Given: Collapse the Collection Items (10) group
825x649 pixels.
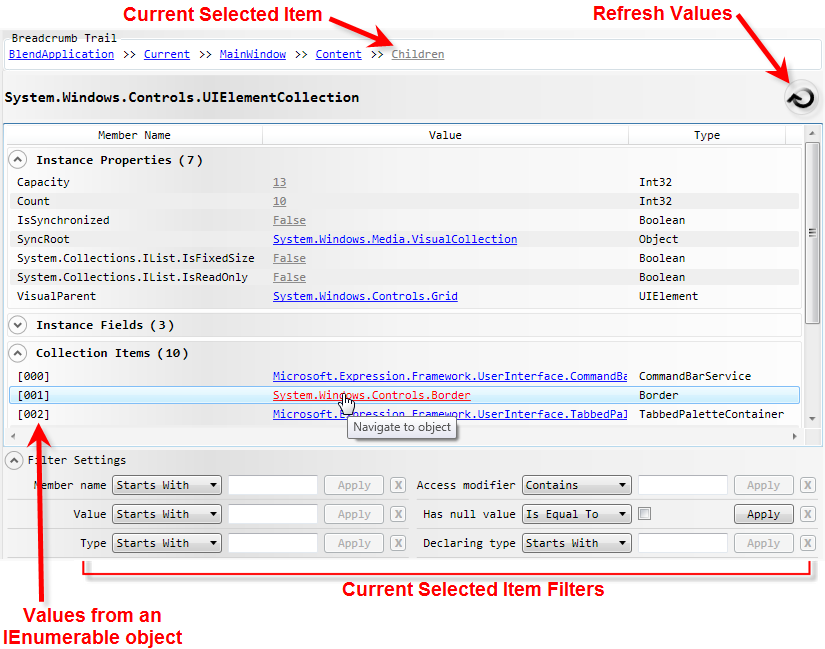Looking at the screenshot, I should click(17, 353).
